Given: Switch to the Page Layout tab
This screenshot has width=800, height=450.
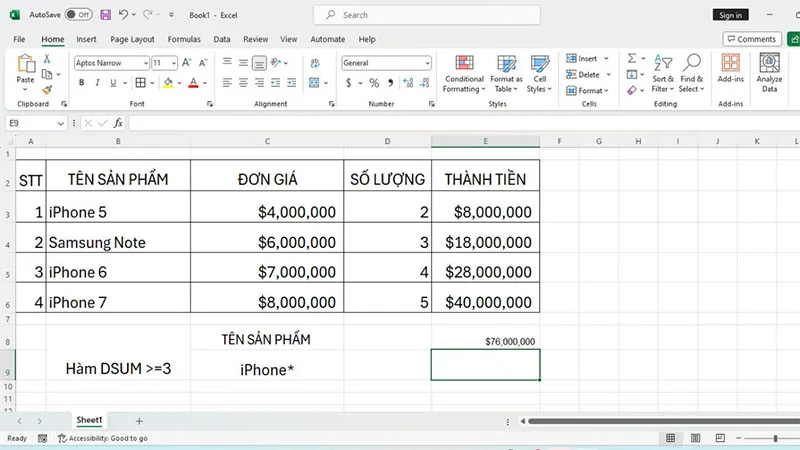Looking at the screenshot, I should click(132, 39).
